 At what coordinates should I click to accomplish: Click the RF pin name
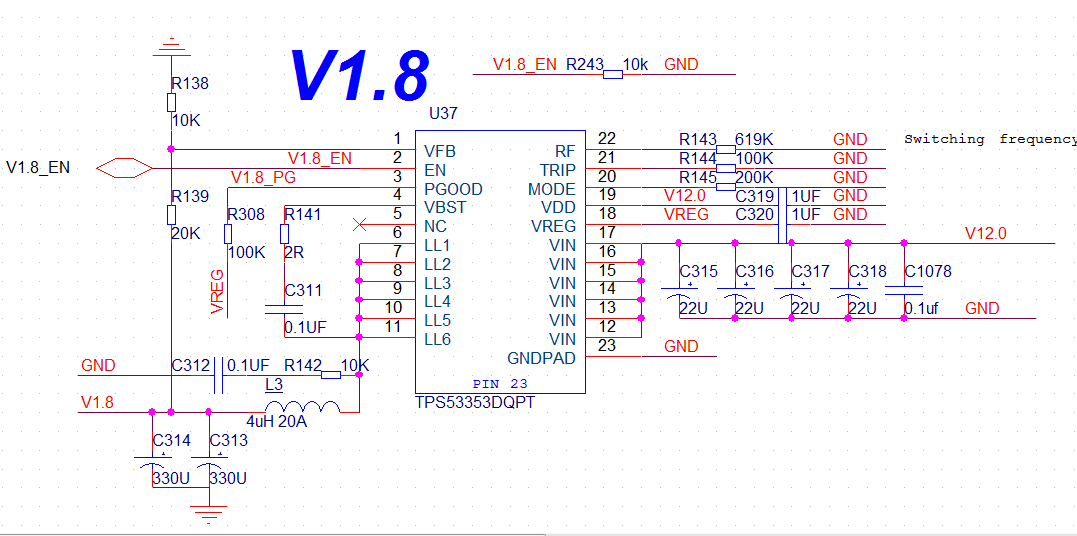click(566, 150)
